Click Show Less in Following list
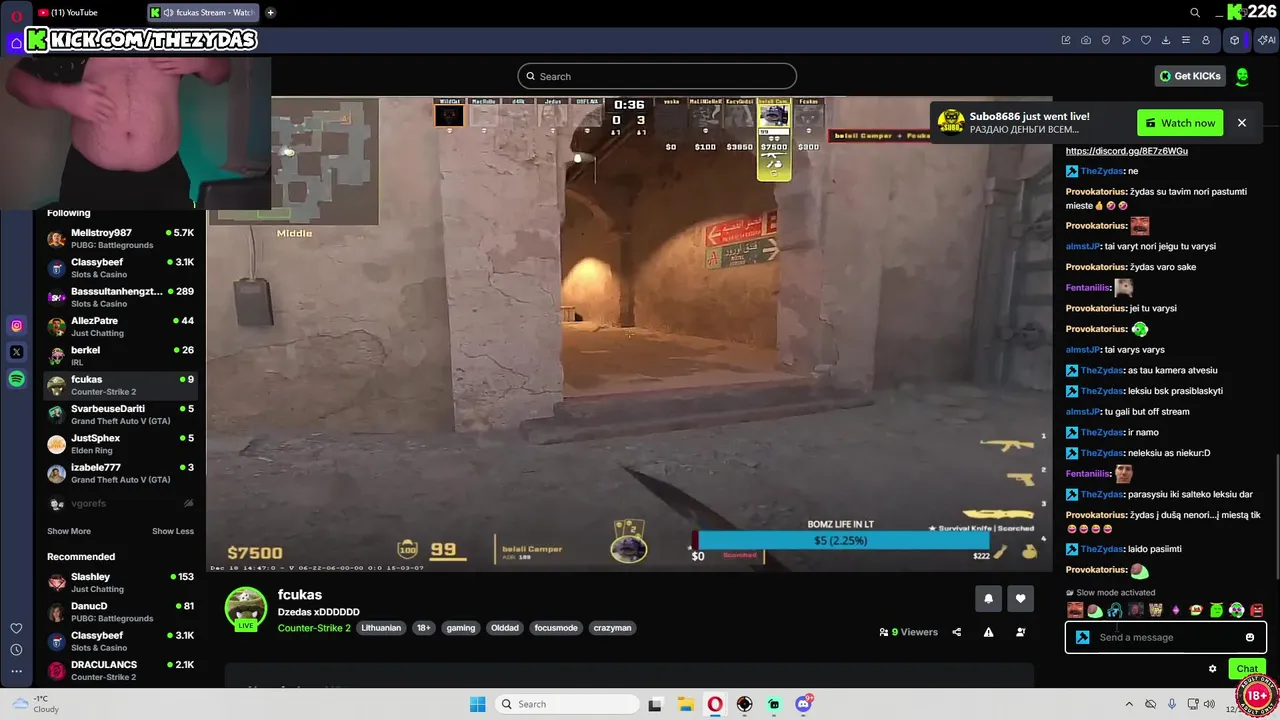Viewport: 1280px width, 720px height. pos(173,531)
